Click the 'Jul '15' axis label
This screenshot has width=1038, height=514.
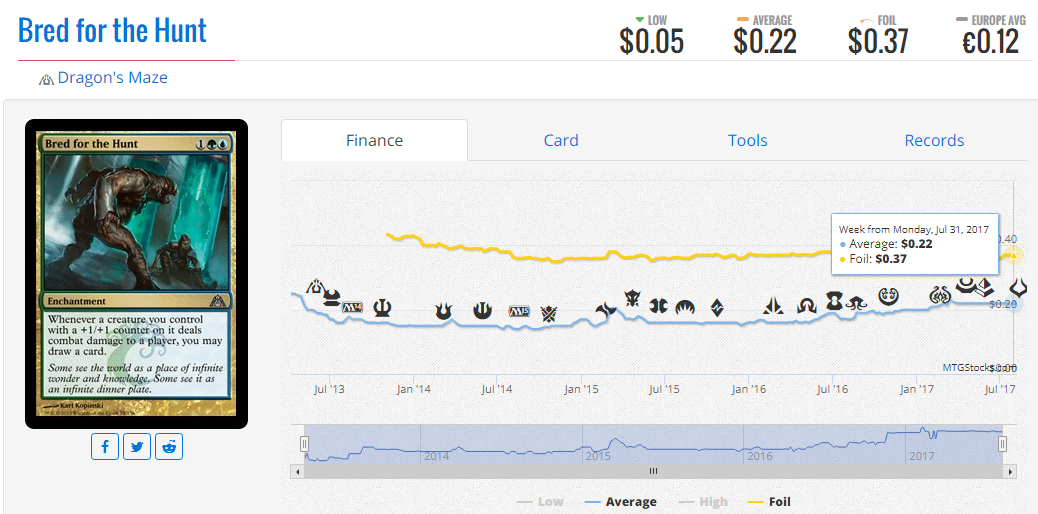click(664, 389)
